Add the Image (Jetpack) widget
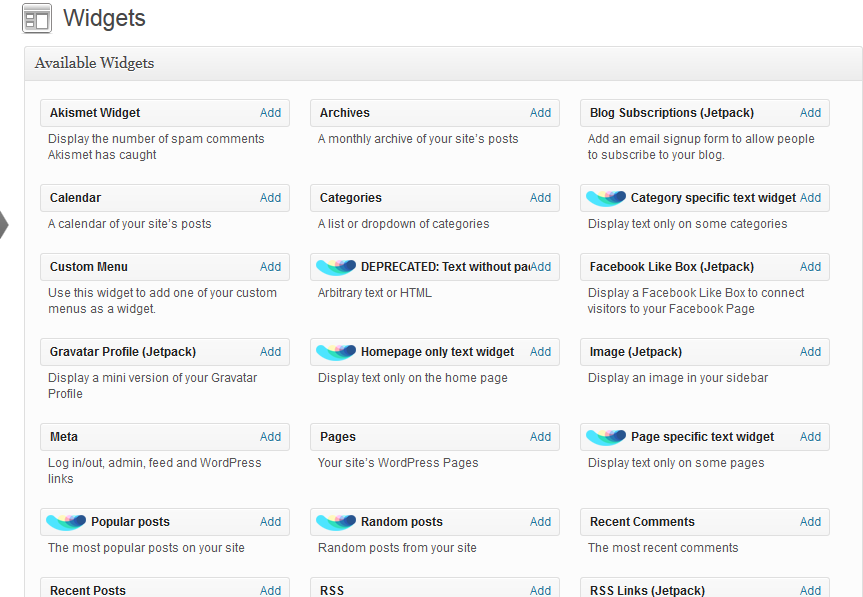Screen dimensions: 863x597 (x=810, y=352)
